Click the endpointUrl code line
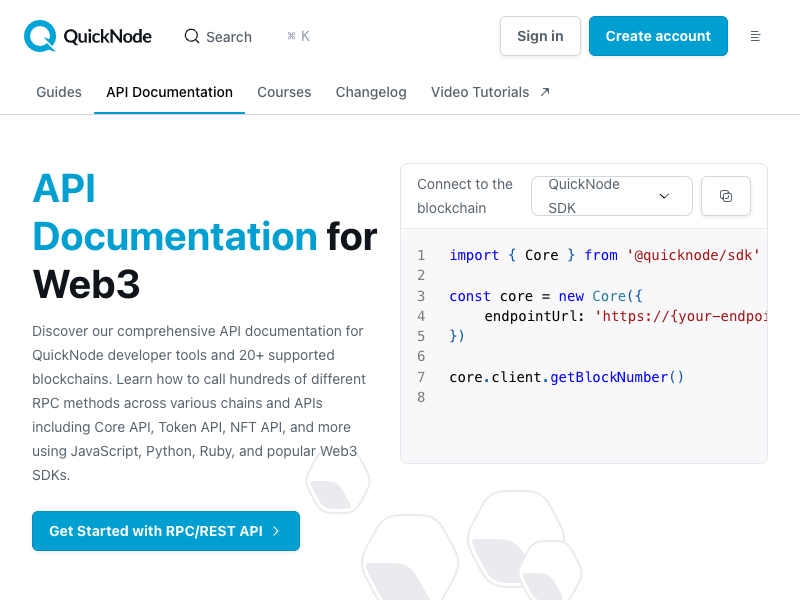Screen dimensions: 800x600 click(626, 316)
